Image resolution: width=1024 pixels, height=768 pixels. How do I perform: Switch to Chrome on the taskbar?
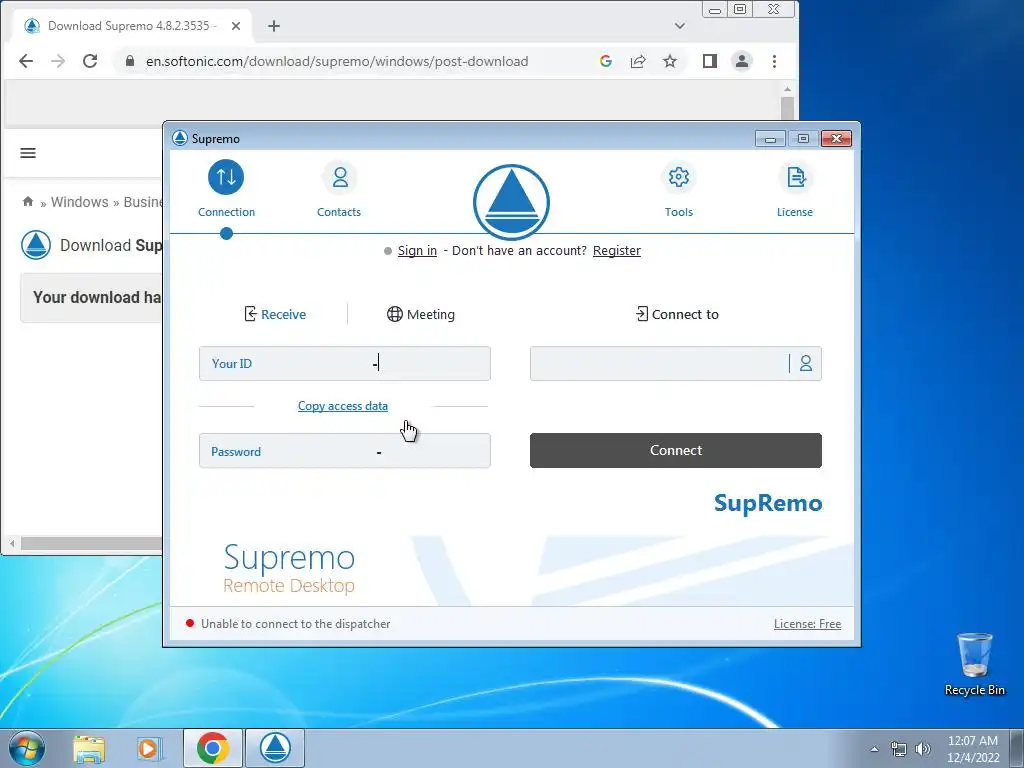coord(213,748)
